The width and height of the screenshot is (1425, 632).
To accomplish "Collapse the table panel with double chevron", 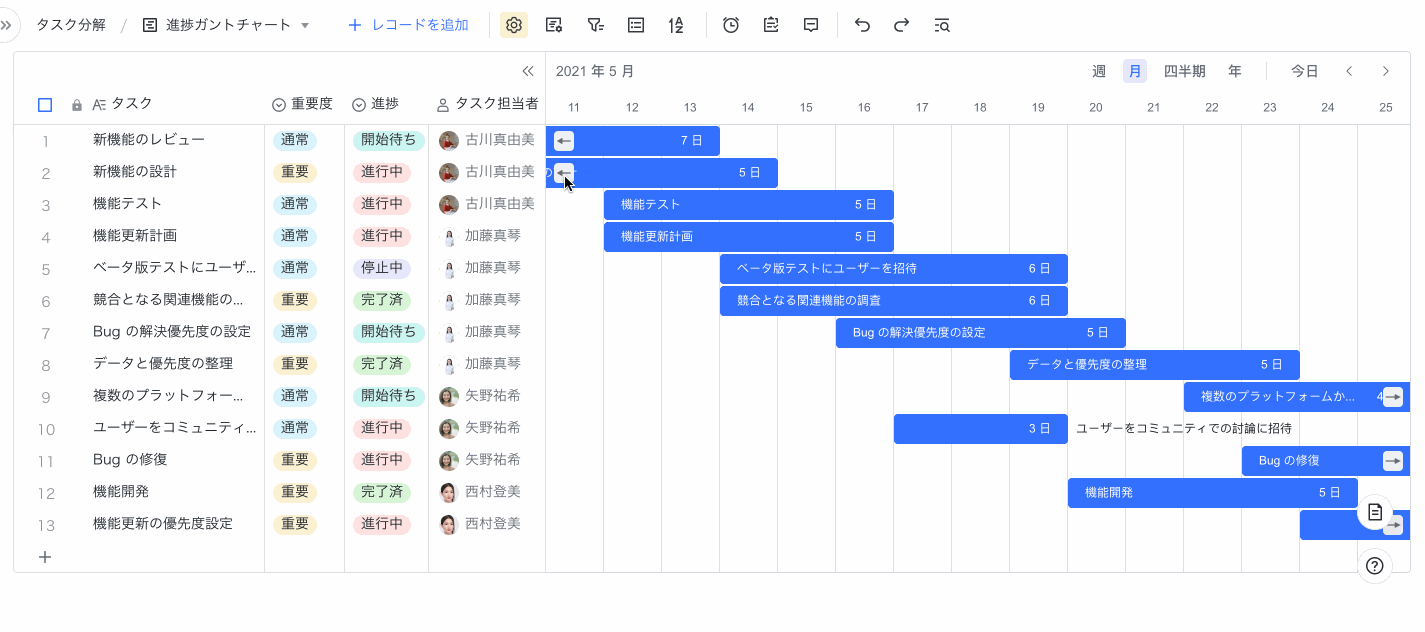I will pos(528,71).
